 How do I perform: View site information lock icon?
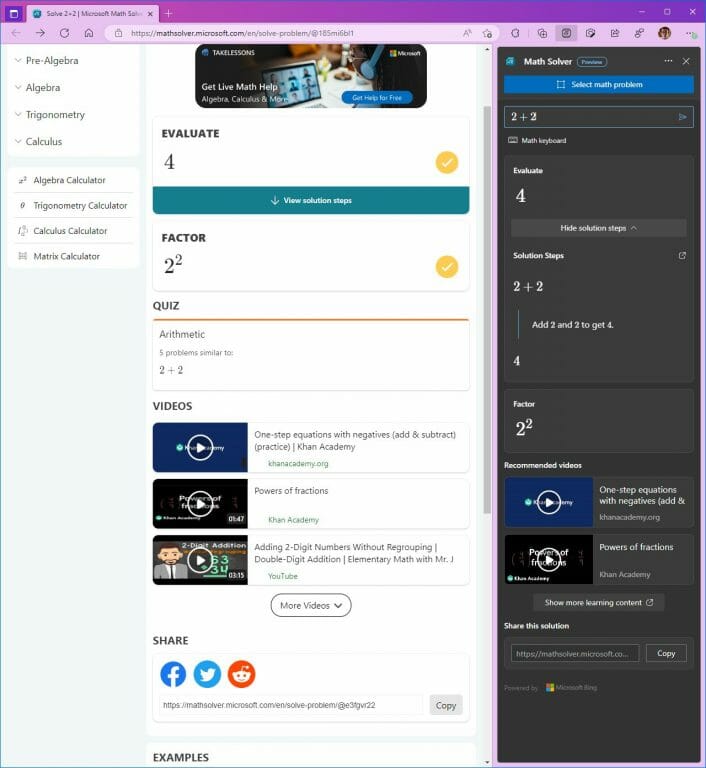[118, 33]
